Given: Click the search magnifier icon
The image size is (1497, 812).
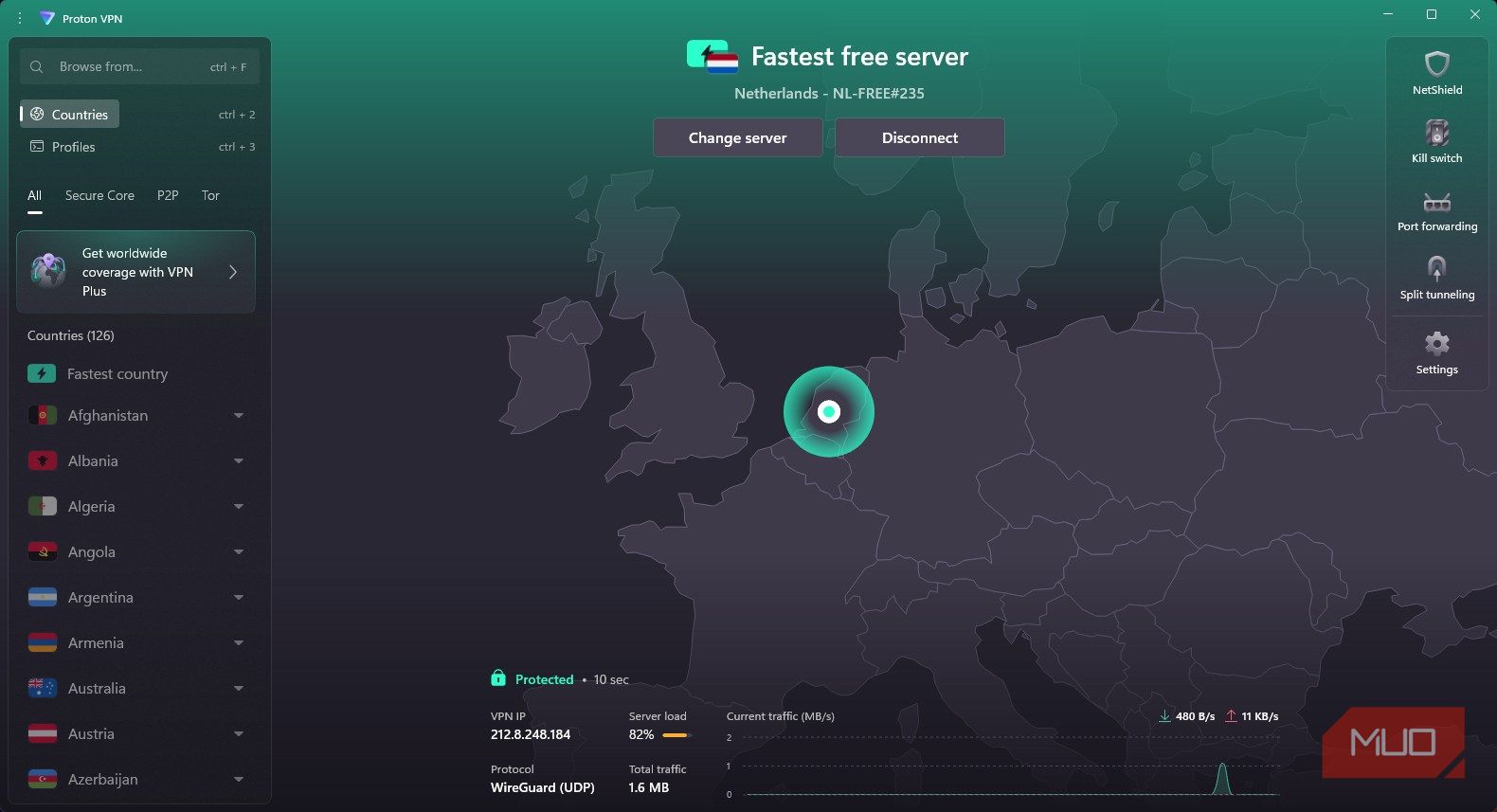Looking at the screenshot, I should [x=37, y=66].
